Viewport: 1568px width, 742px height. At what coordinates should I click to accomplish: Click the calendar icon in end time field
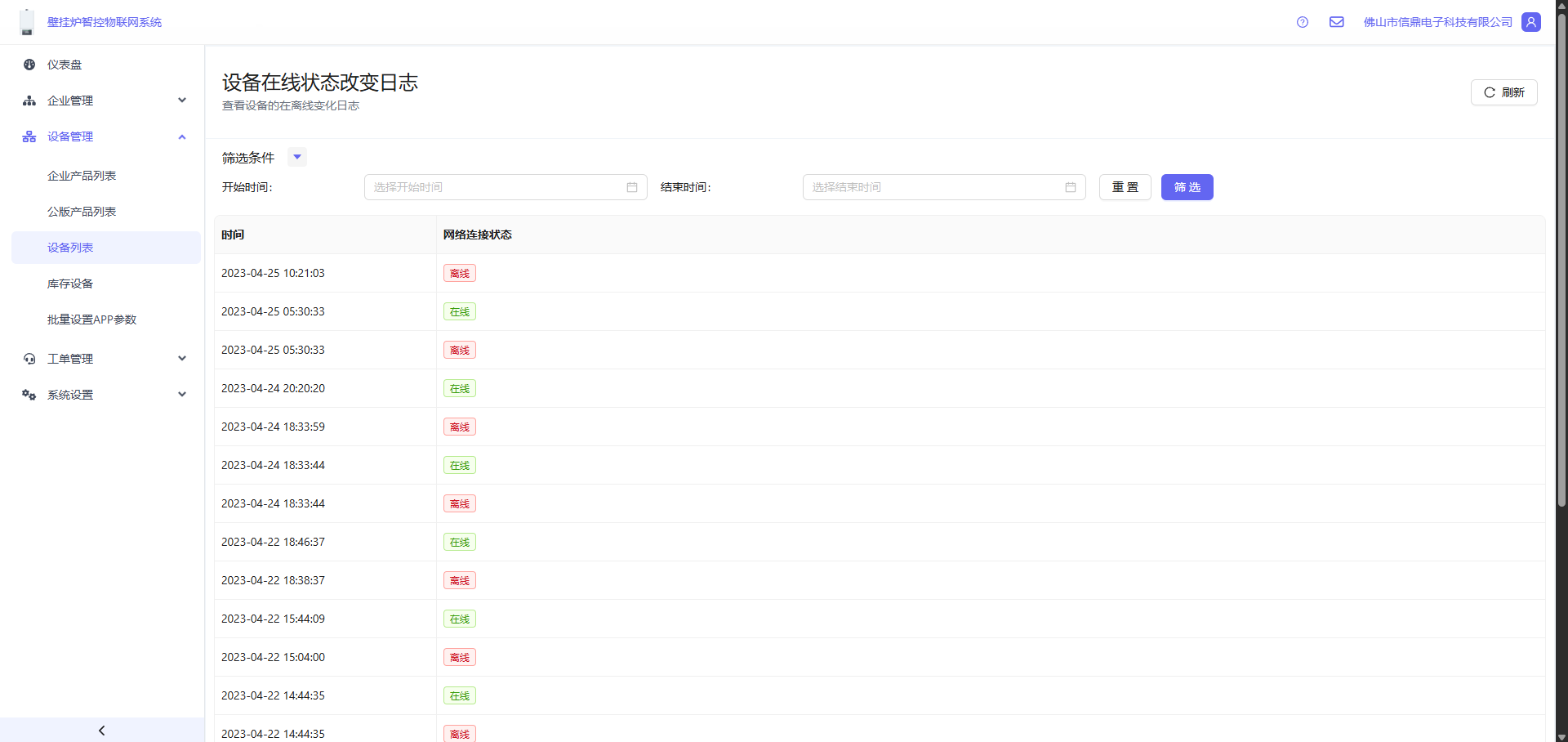[1071, 187]
